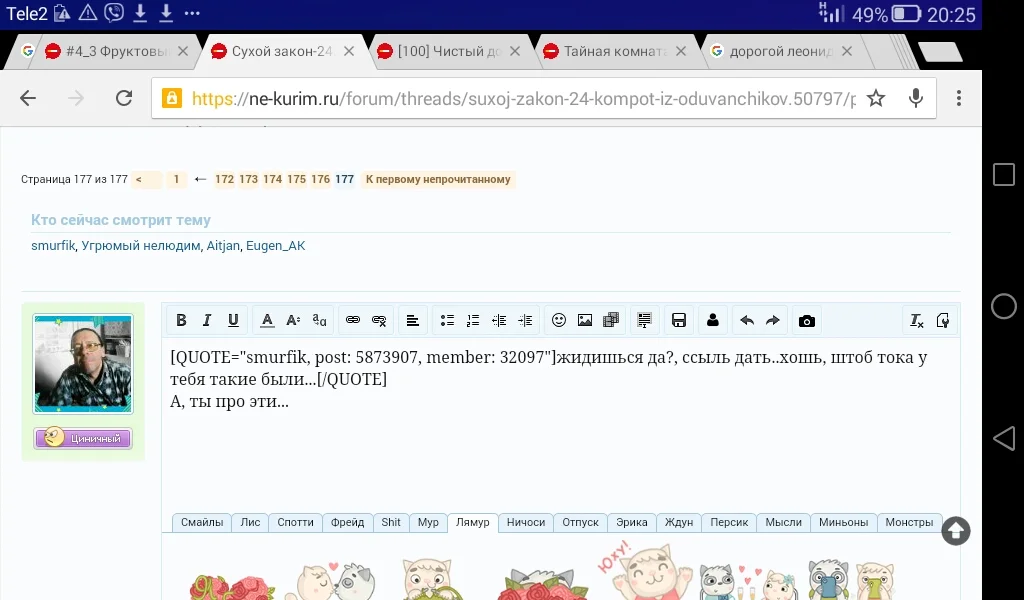Click the unlink icon in the editor
Image resolution: width=1024 pixels, height=600 pixels.
click(378, 320)
